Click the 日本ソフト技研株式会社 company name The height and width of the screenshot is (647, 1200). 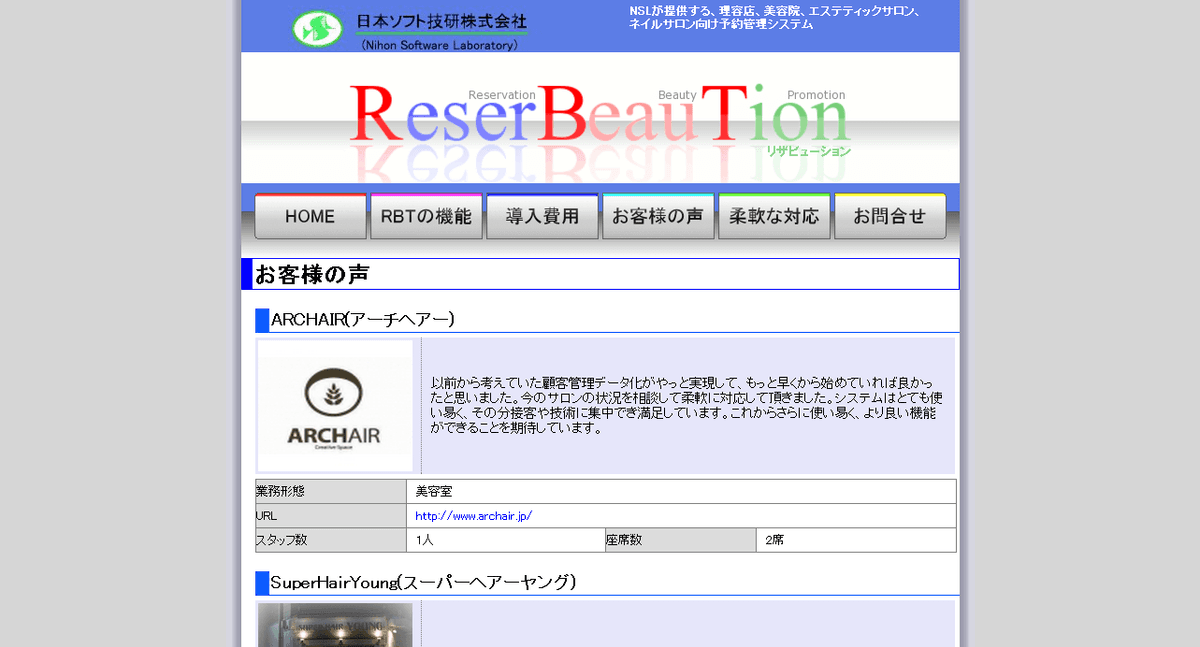(442, 21)
